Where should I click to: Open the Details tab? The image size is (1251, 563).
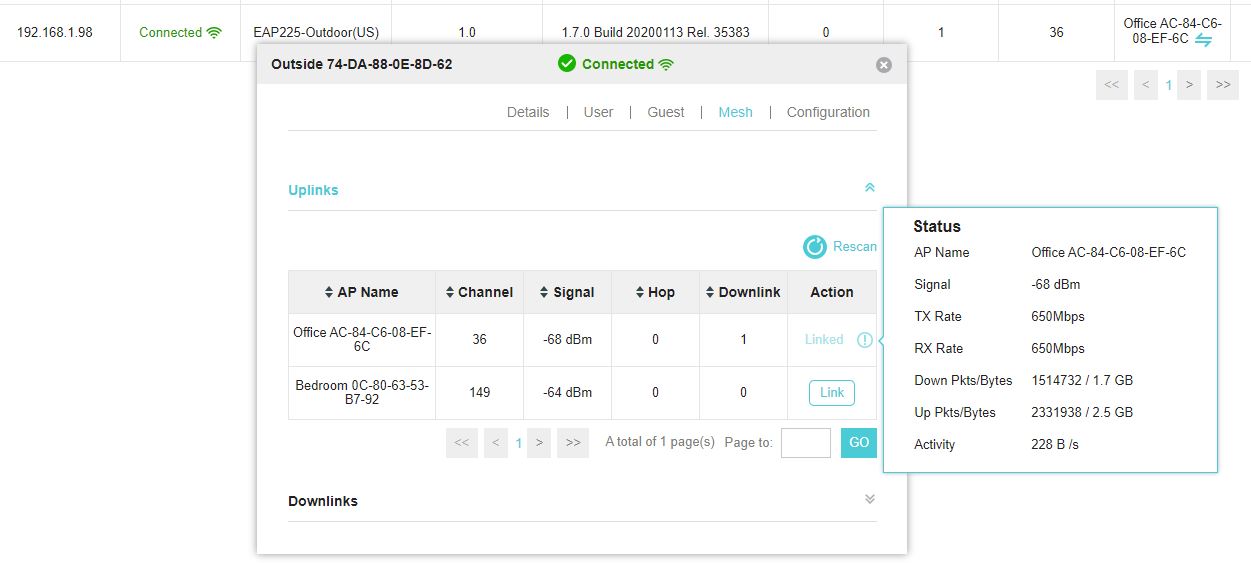(x=527, y=112)
